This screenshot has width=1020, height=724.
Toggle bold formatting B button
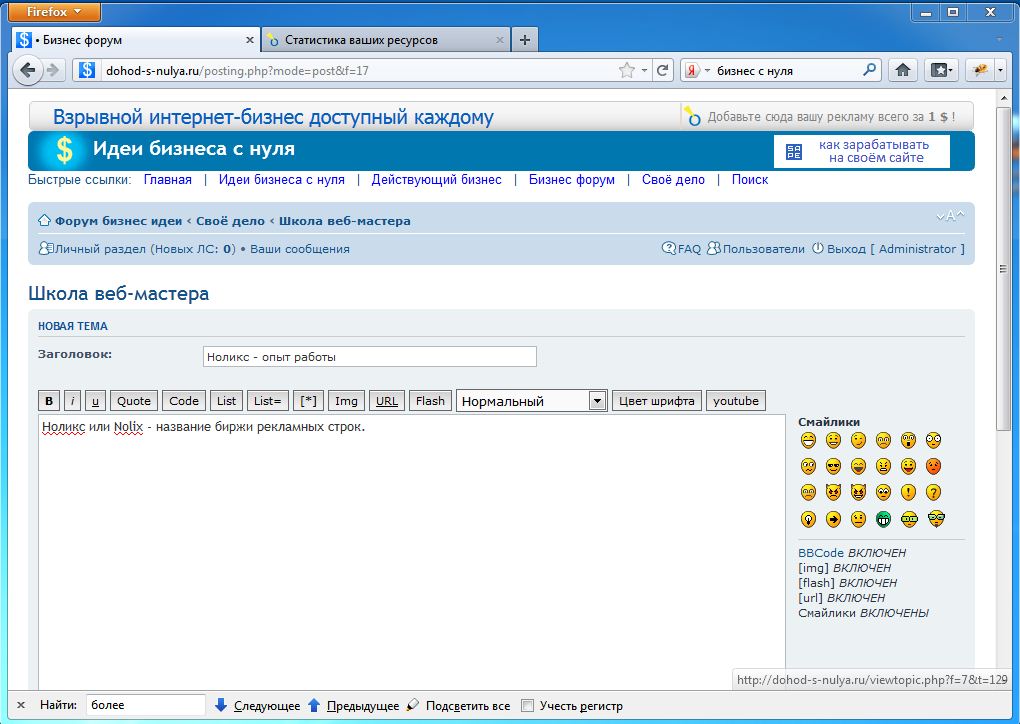pyautogui.click(x=49, y=401)
